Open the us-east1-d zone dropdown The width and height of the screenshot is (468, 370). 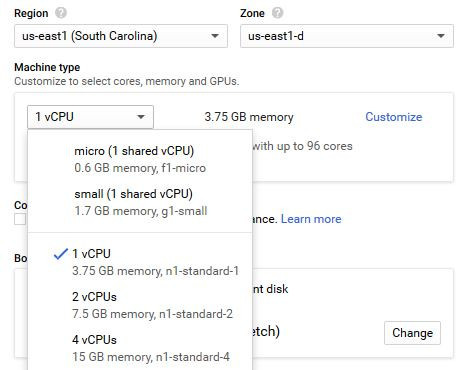(347, 36)
